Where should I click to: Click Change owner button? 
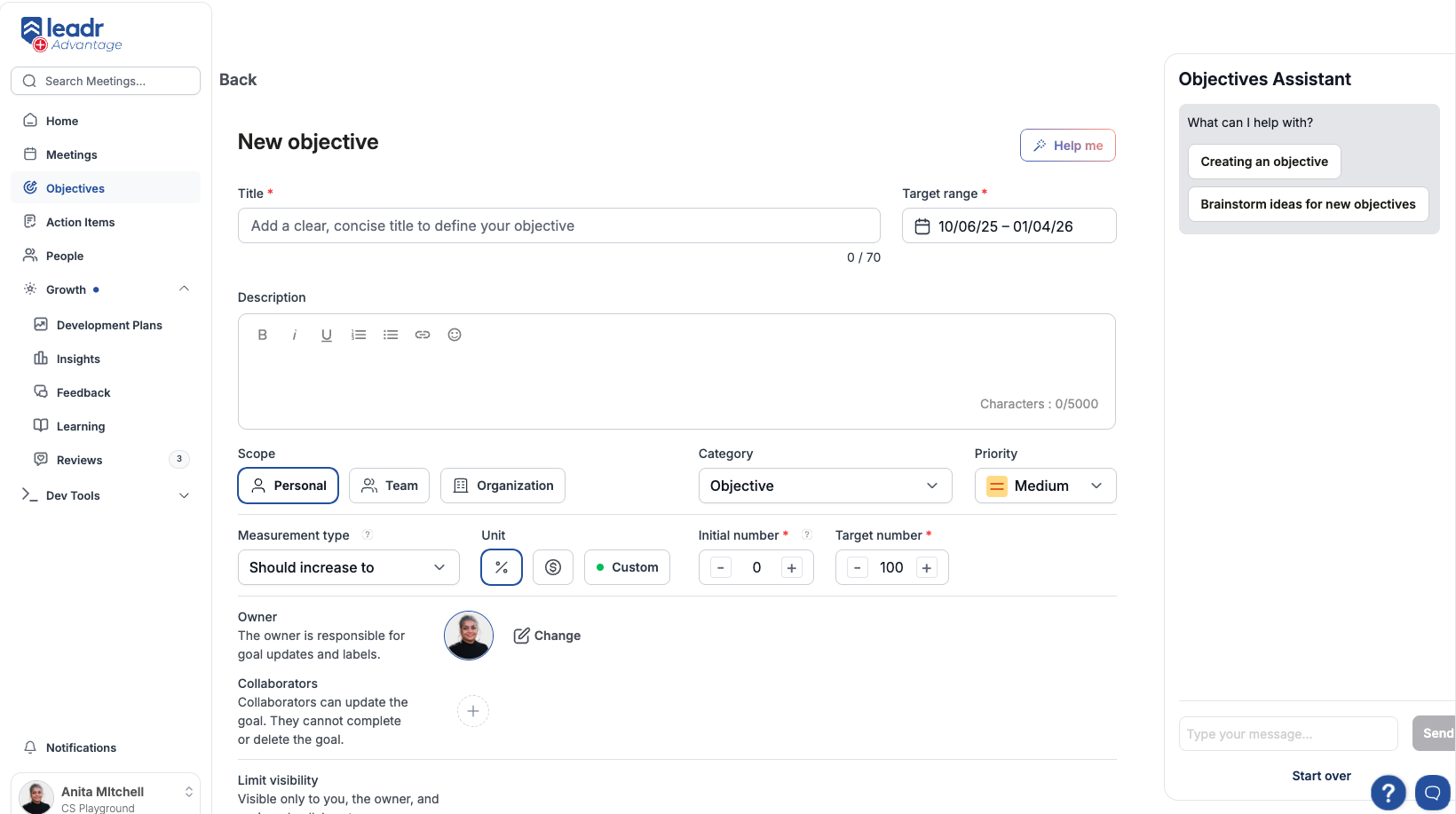point(547,636)
